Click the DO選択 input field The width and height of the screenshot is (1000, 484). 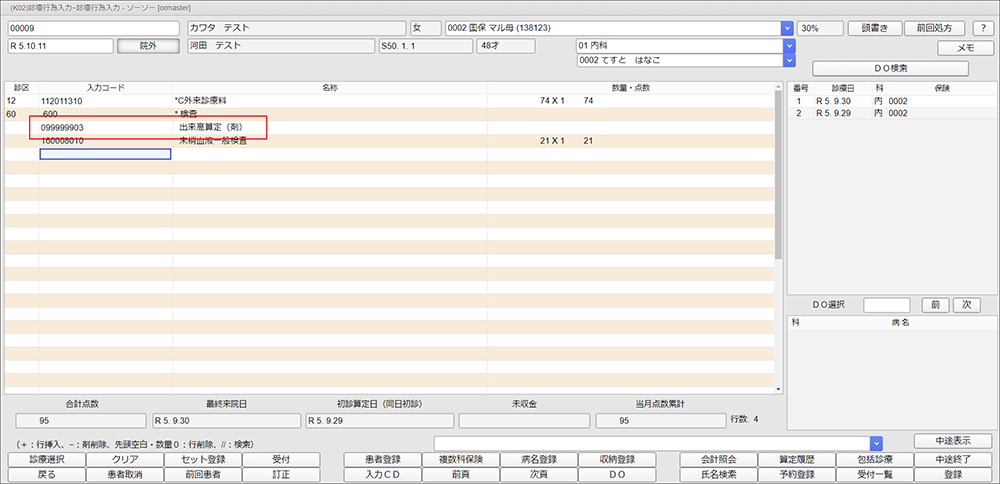tap(886, 305)
